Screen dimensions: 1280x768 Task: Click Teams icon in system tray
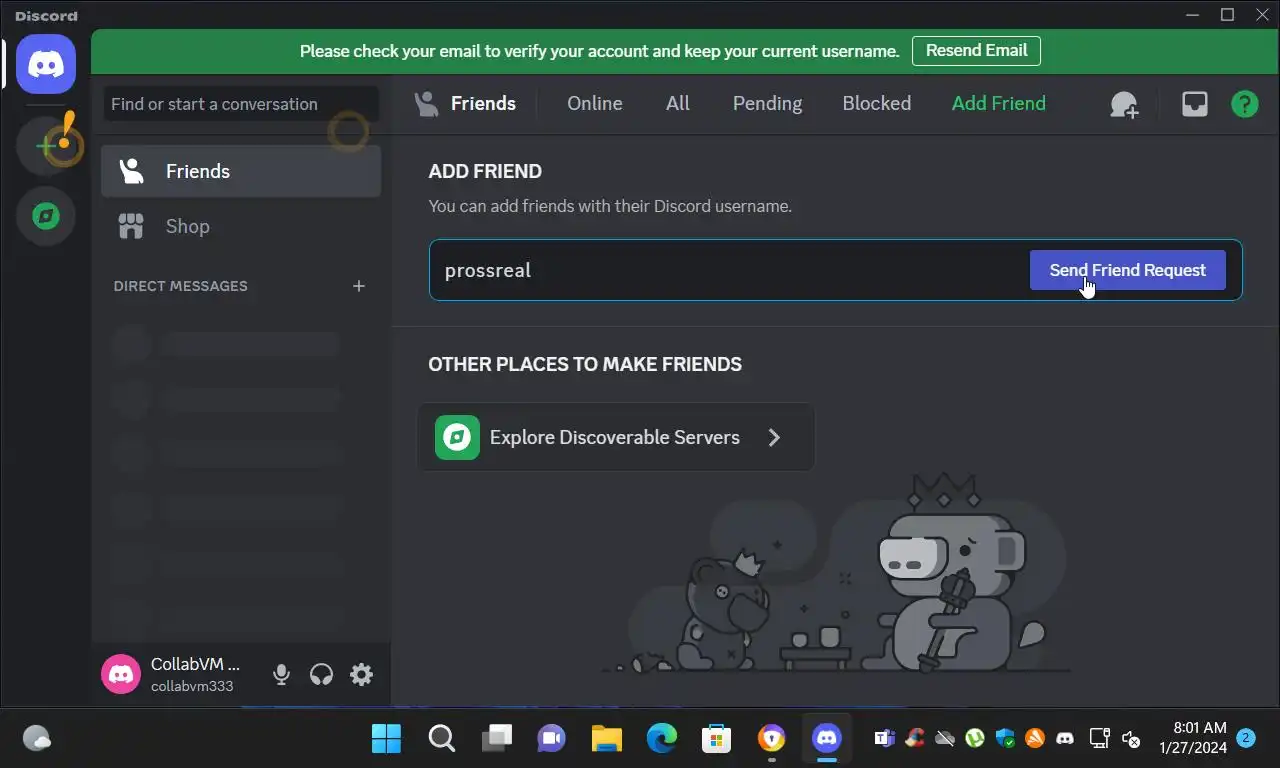click(884, 739)
